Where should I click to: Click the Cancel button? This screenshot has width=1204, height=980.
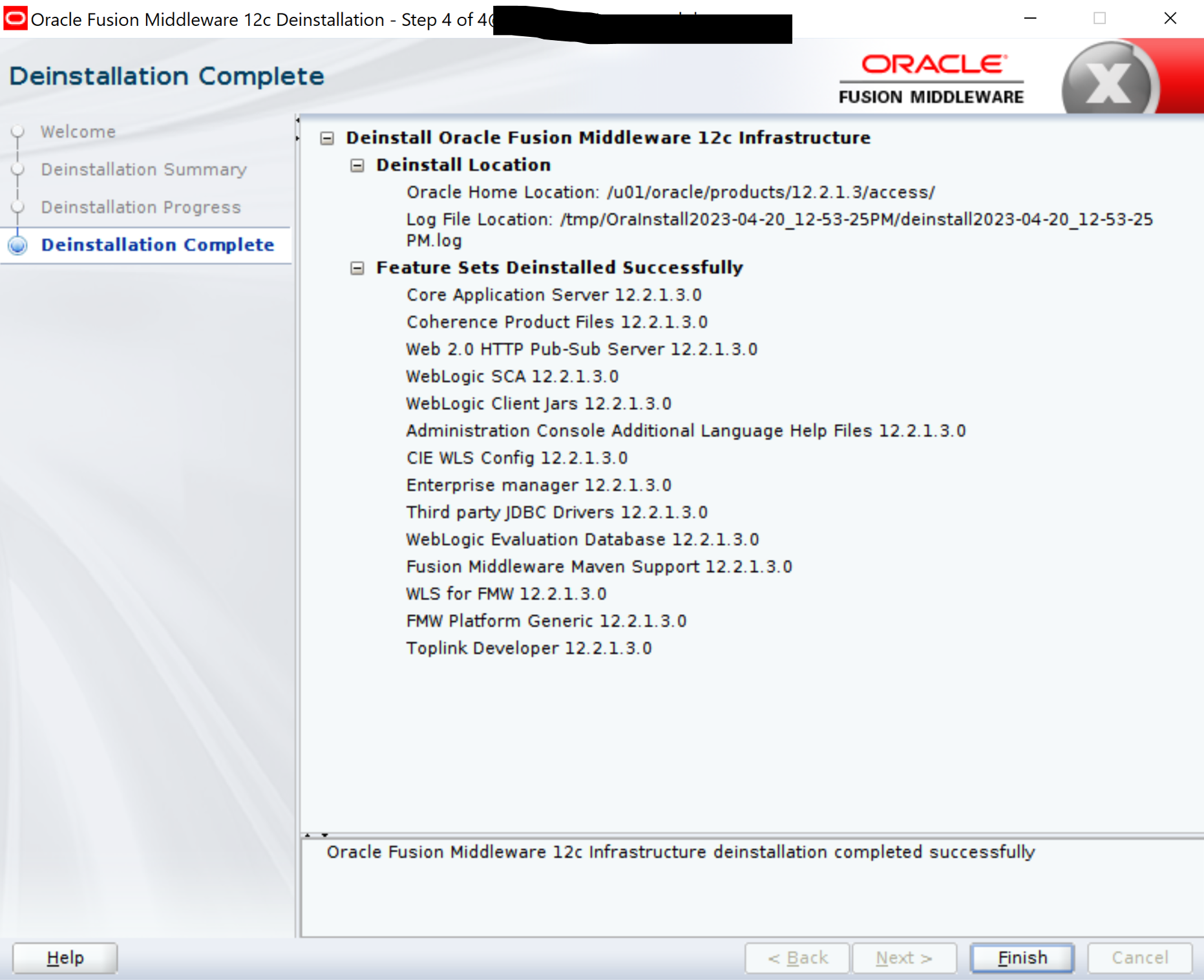pos(1139,957)
